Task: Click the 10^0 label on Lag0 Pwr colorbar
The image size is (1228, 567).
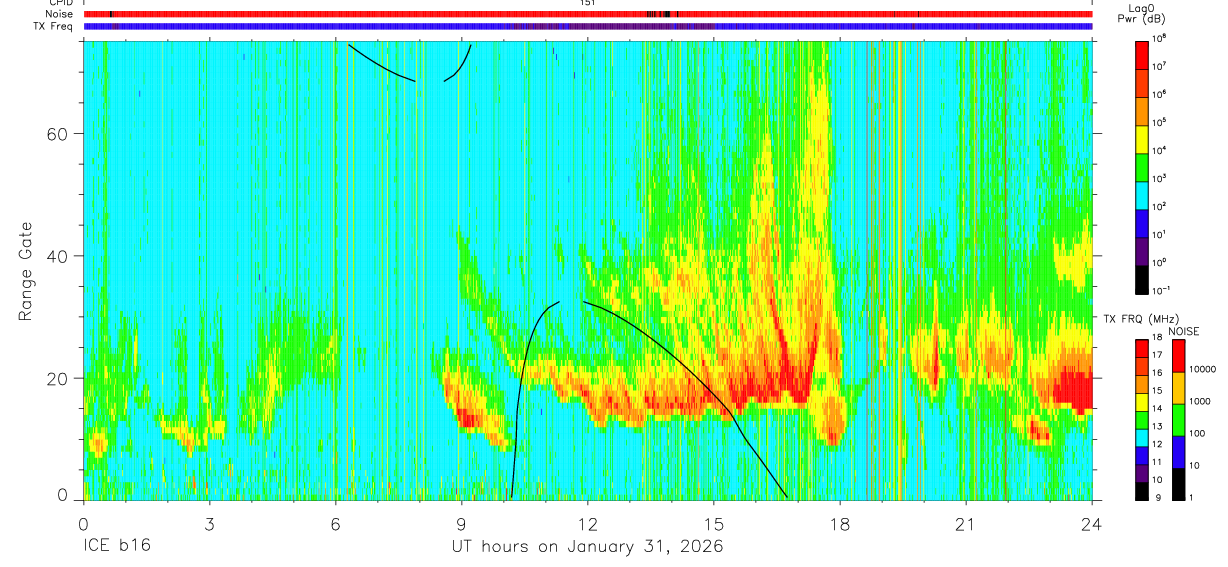Action: [x=1160, y=262]
